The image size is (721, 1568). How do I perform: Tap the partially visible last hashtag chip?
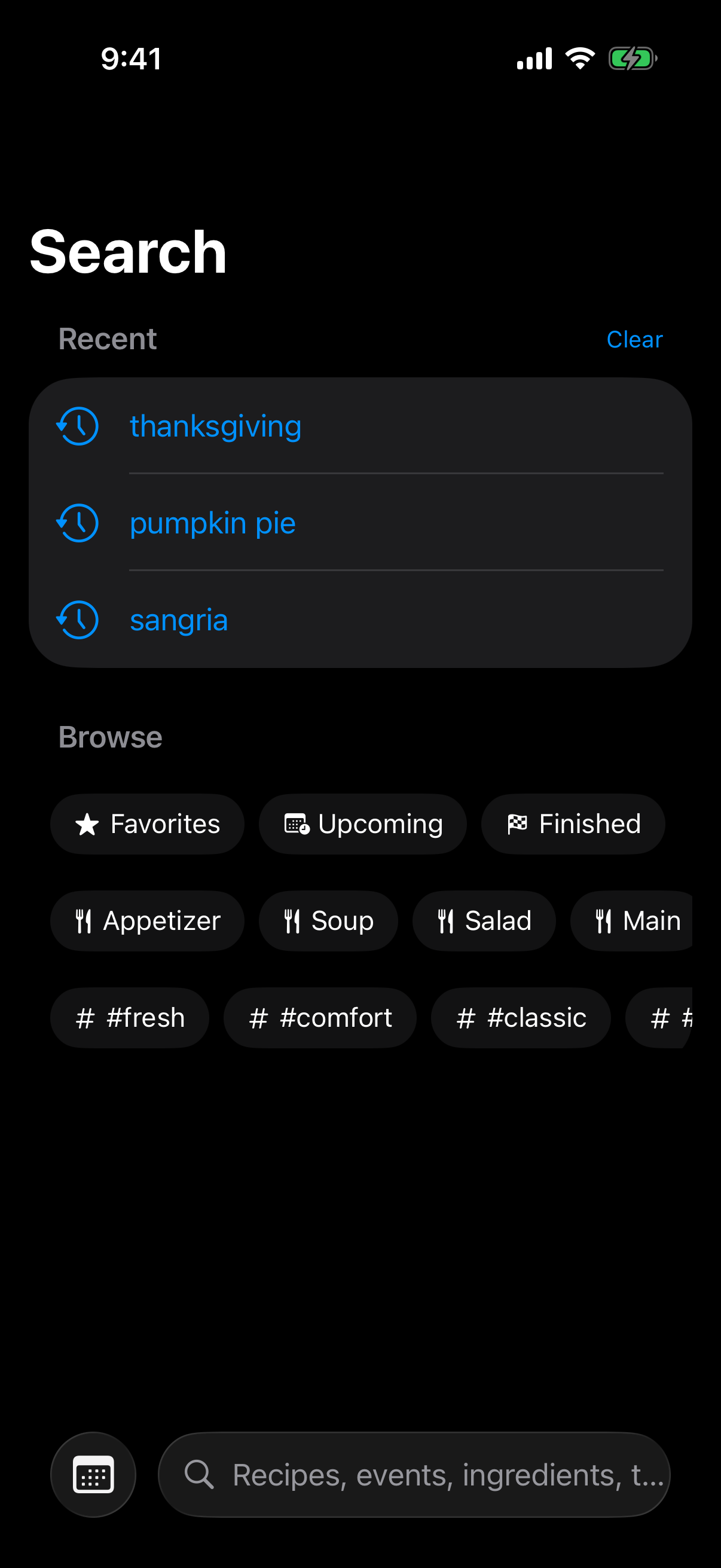(659, 1017)
